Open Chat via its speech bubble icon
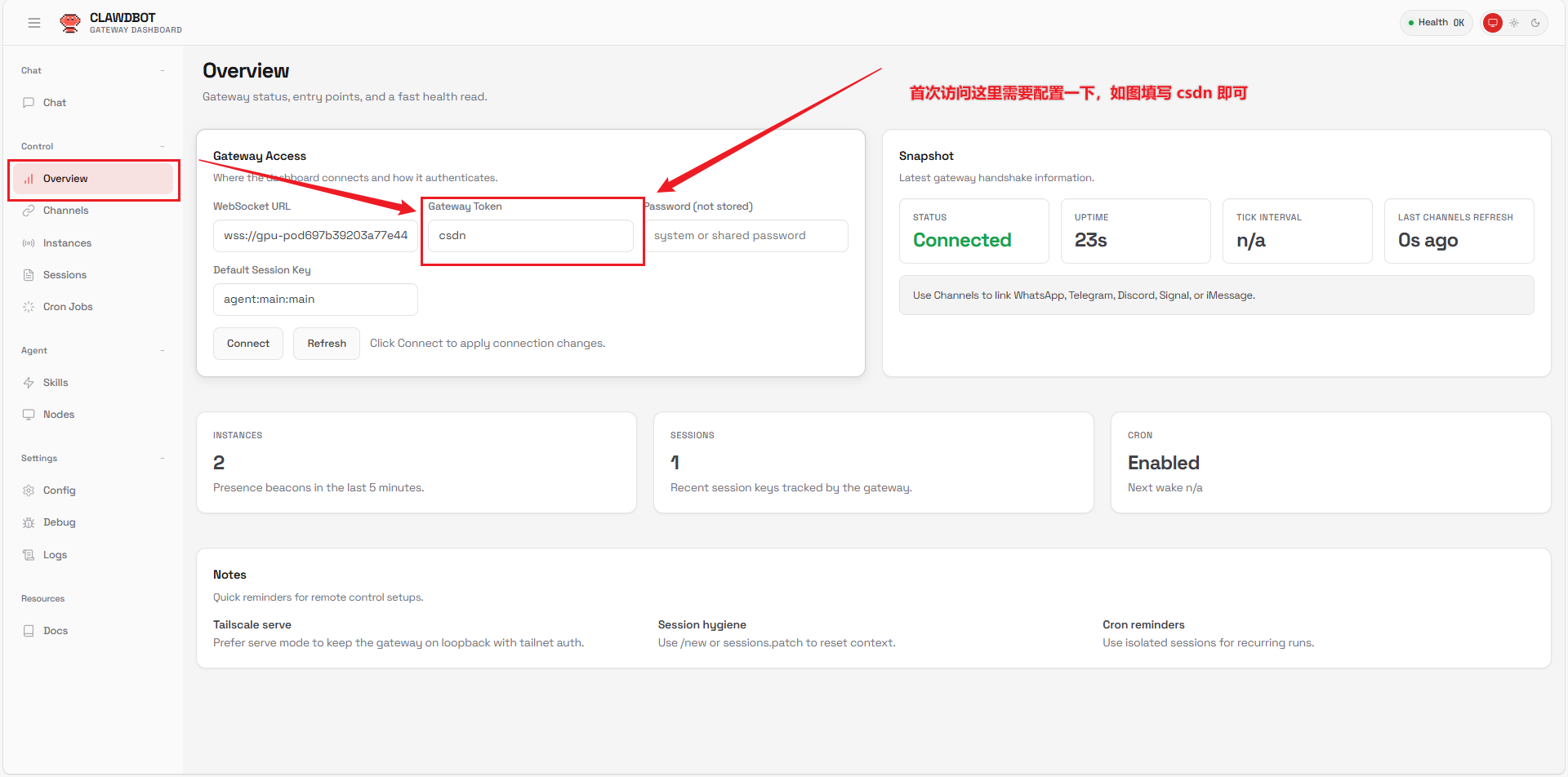Image resolution: width=1568 pixels, height=777 pixels. (x=29, y=103)
